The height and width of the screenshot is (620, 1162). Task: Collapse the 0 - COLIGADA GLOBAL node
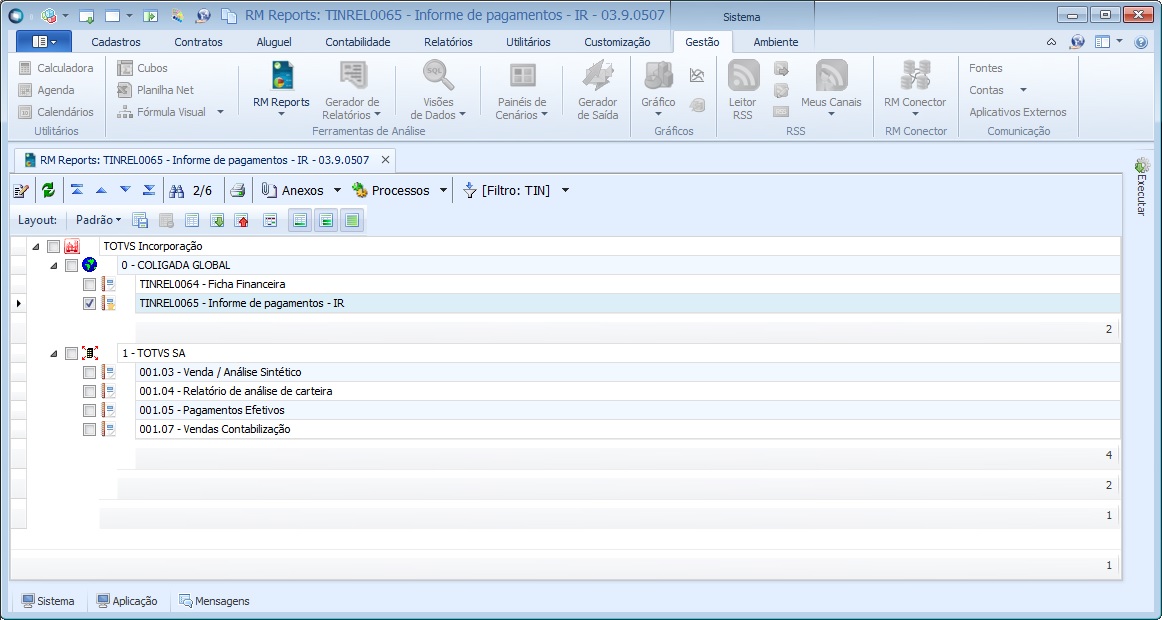pos(53,266)
